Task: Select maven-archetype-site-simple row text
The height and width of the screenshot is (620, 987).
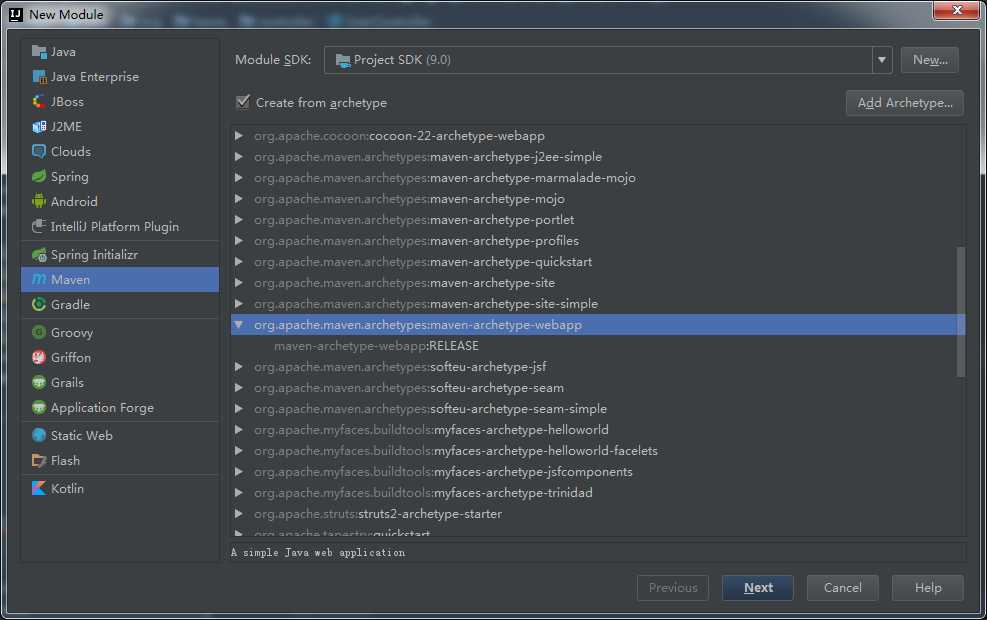Action: [x=426, y=303]
